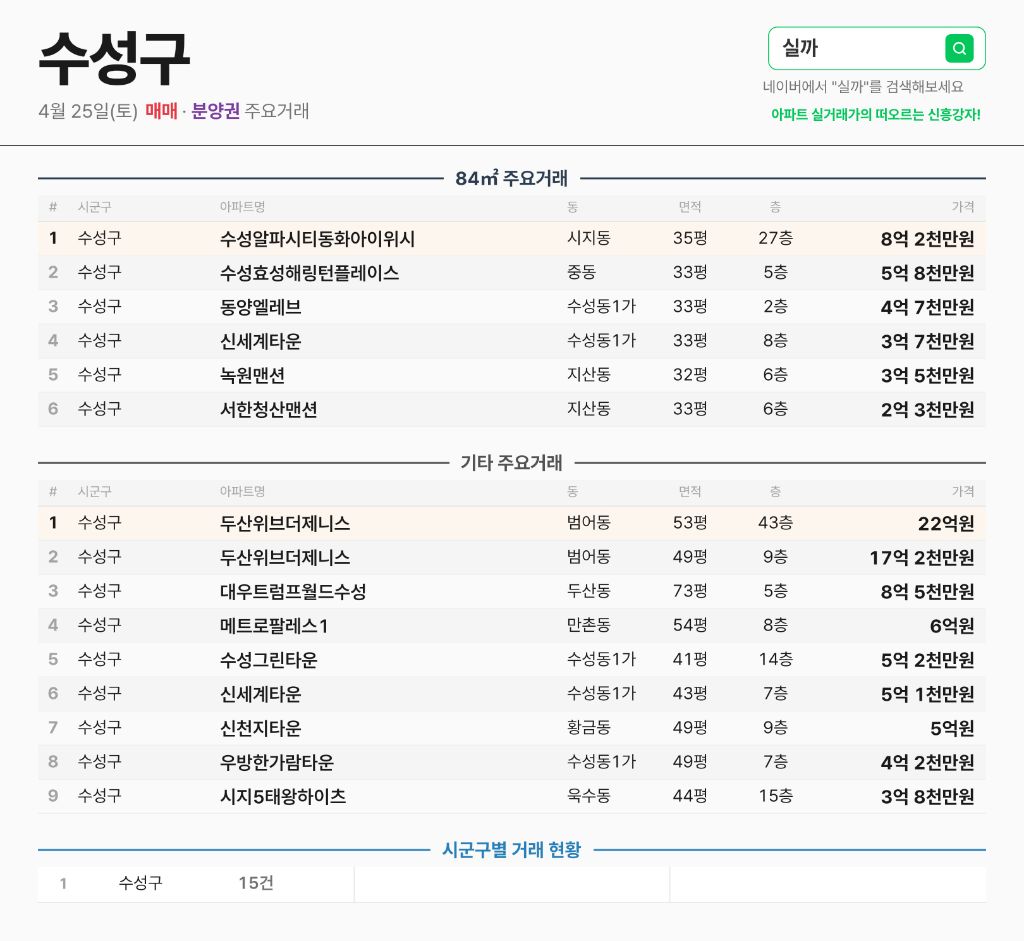The width and height of the screenshot is (1024, 941).
Task: Click the 35평 area cell
Action: (x=690, y=238)
